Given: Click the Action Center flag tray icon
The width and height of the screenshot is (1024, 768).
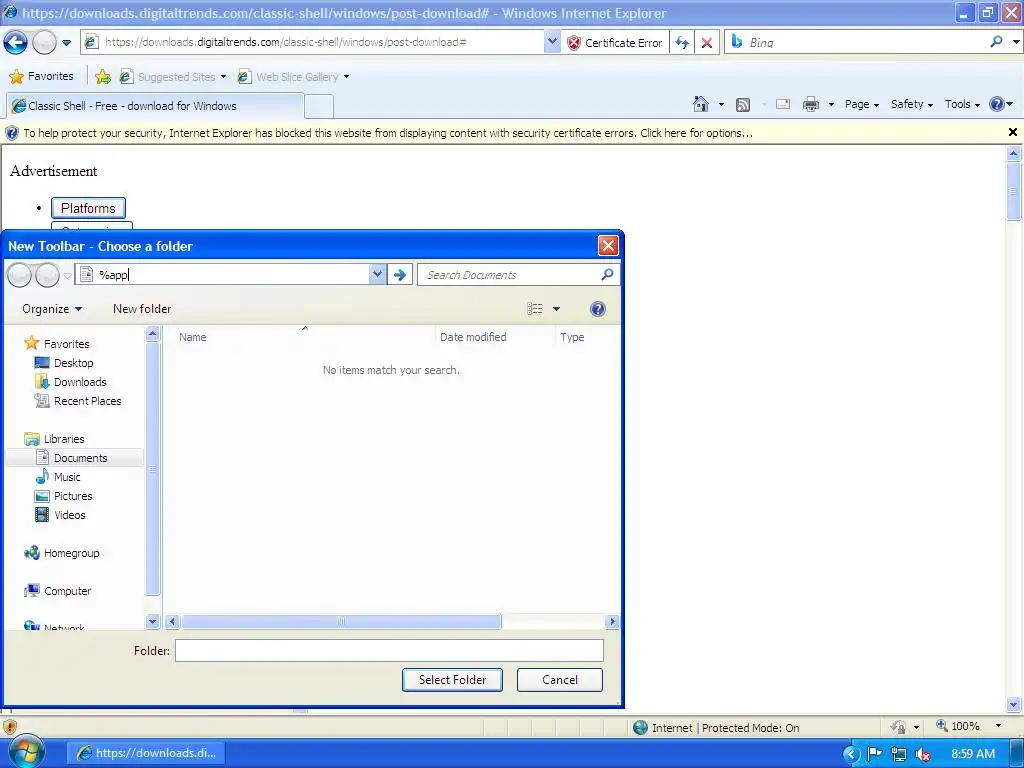Looking at the screenshot, I should [874, 753].
